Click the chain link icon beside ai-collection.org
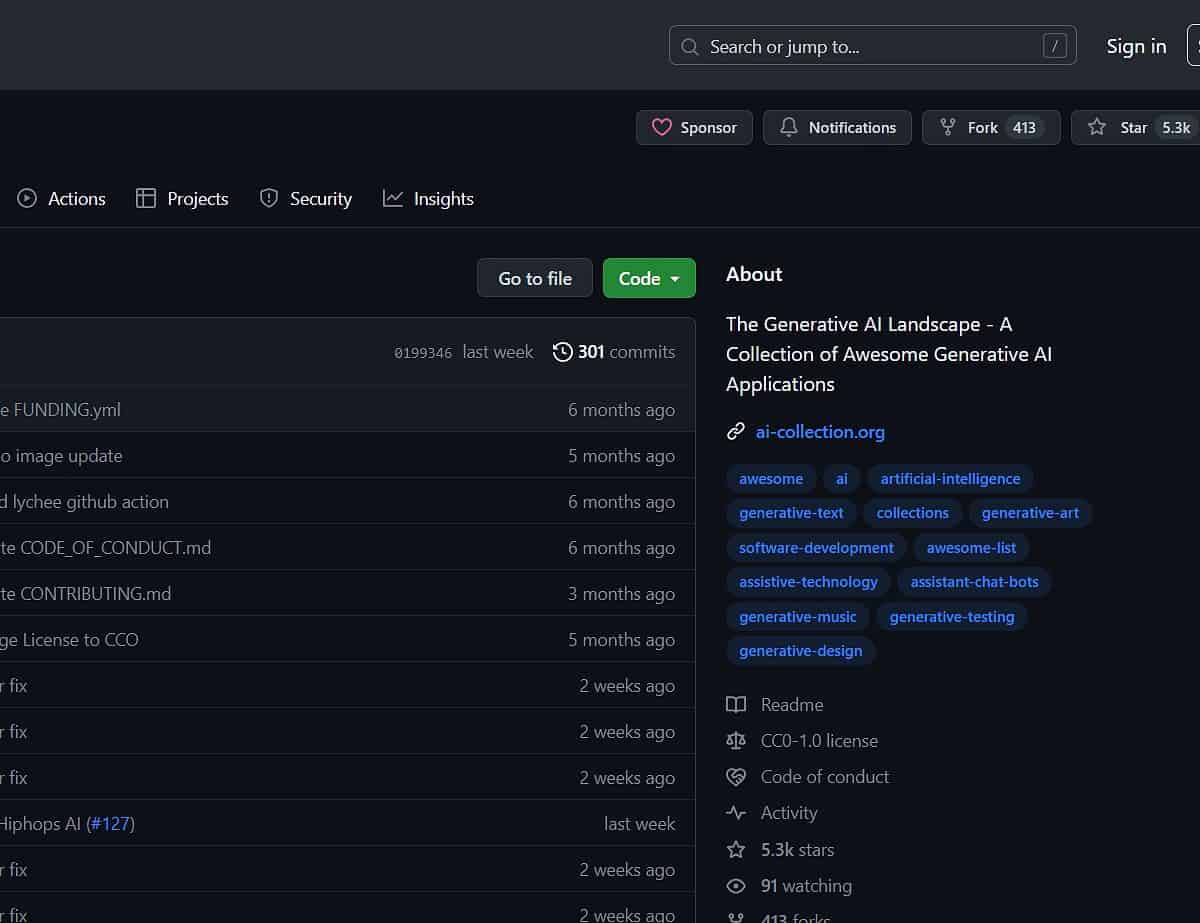 click(736, 431)
